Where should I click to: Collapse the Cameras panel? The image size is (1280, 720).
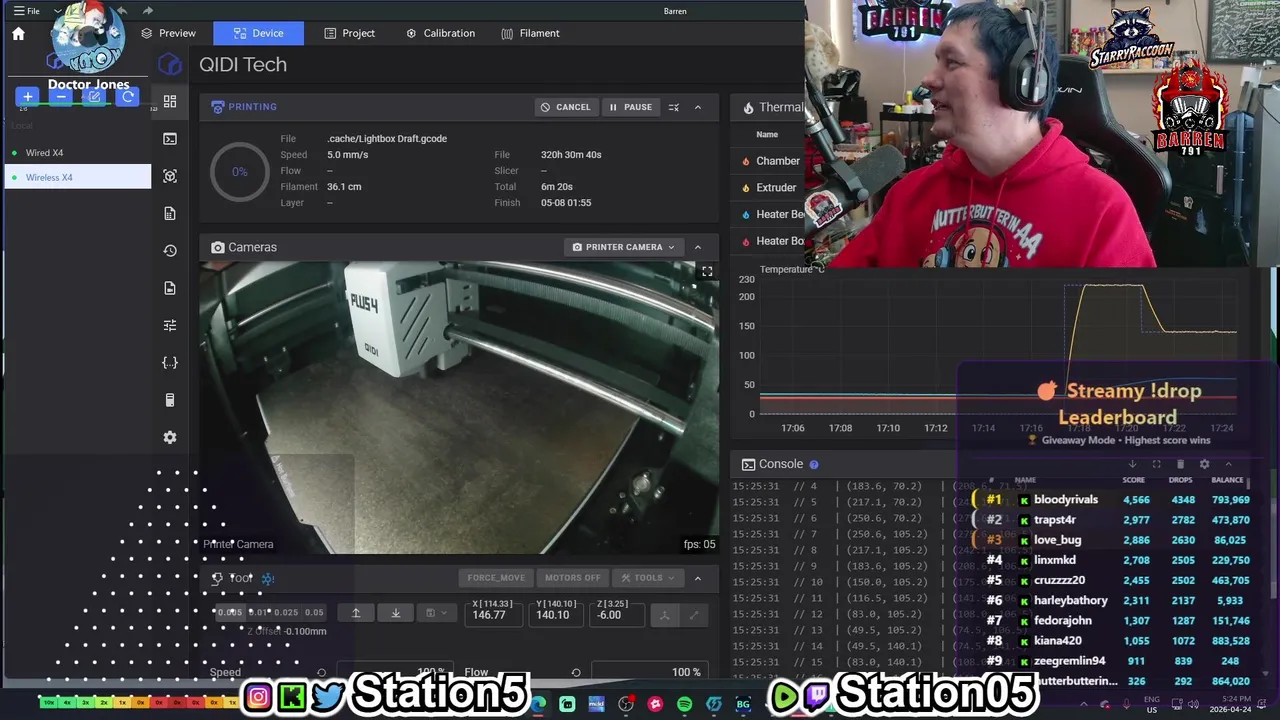pos(698,247)
